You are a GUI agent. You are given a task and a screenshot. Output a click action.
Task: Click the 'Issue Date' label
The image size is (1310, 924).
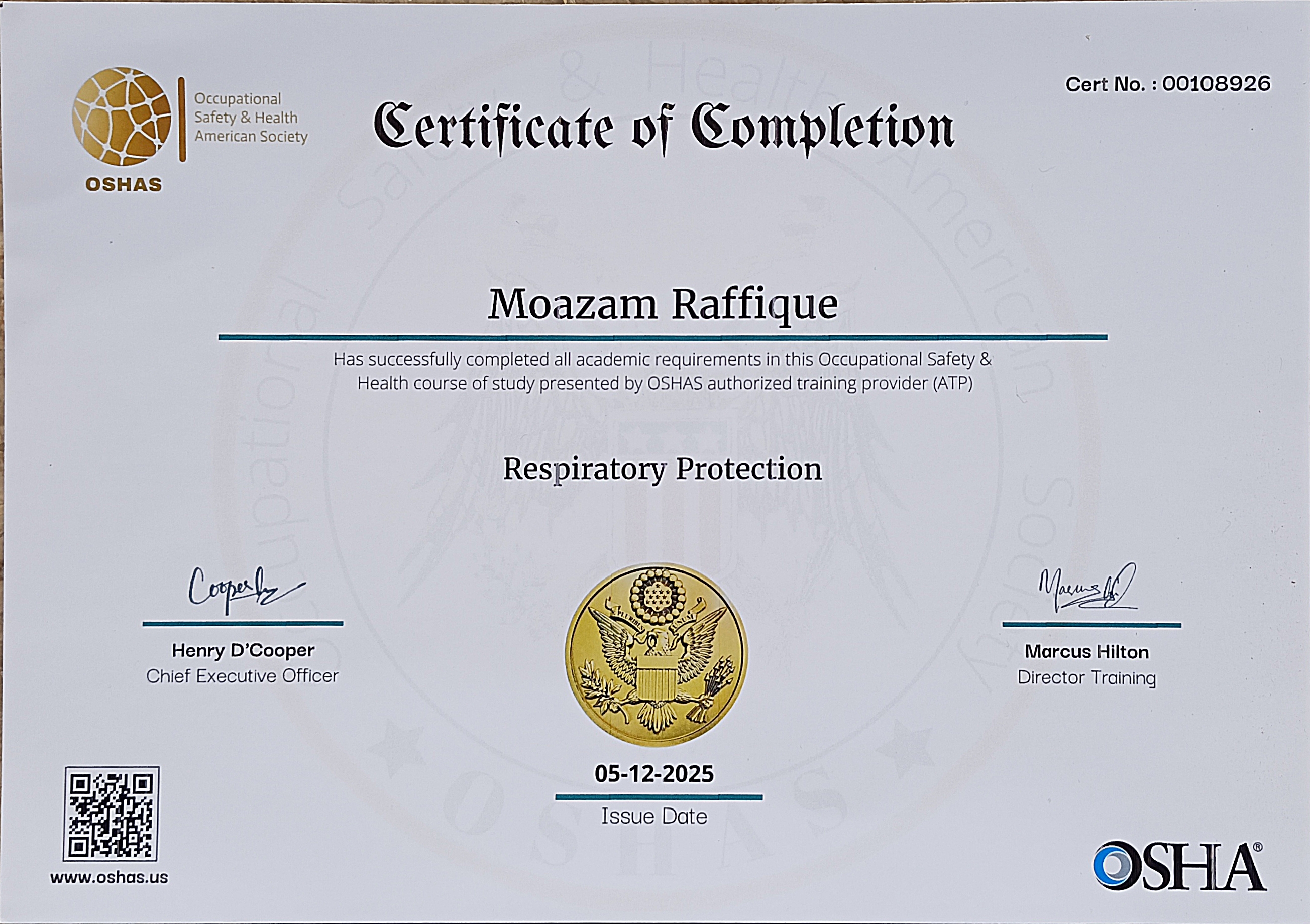(654, 817)
